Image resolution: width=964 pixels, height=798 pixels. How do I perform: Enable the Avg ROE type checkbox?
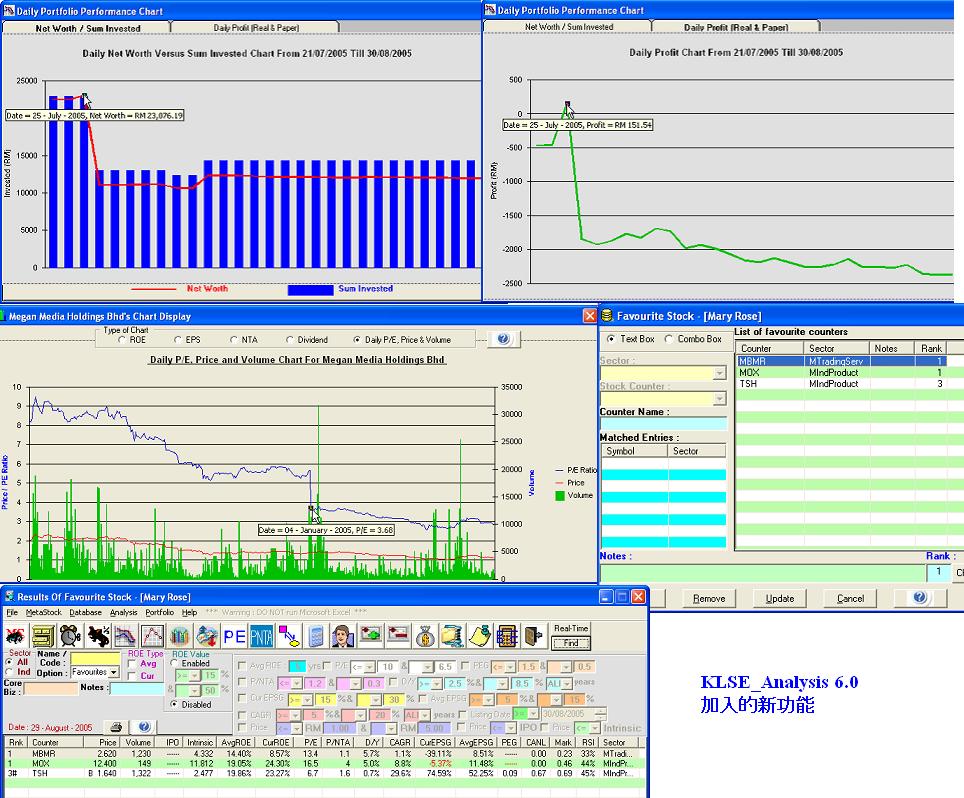[132, 663]
